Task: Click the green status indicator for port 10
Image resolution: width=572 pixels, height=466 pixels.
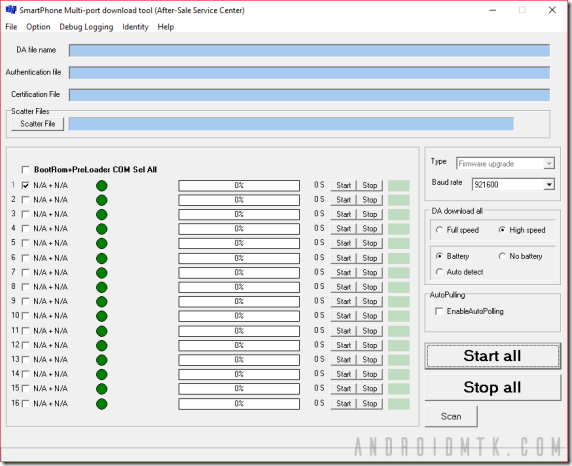Action: pyautogui.click(x=102, y=316)
